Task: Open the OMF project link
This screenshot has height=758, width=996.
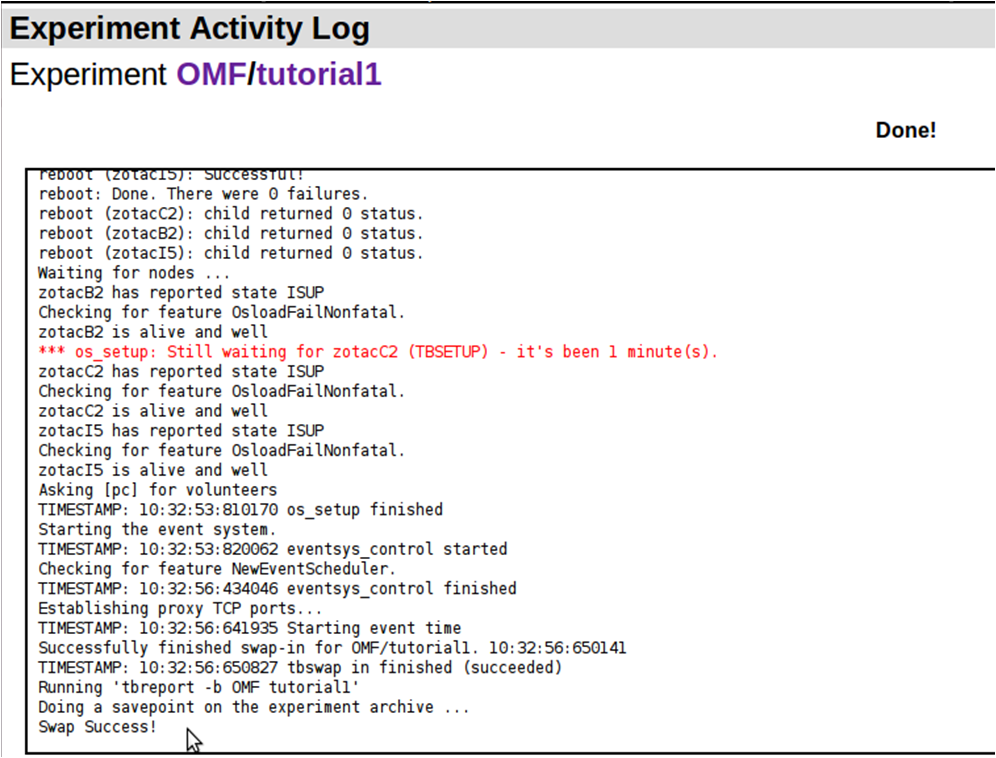Action: pos(211,74)
